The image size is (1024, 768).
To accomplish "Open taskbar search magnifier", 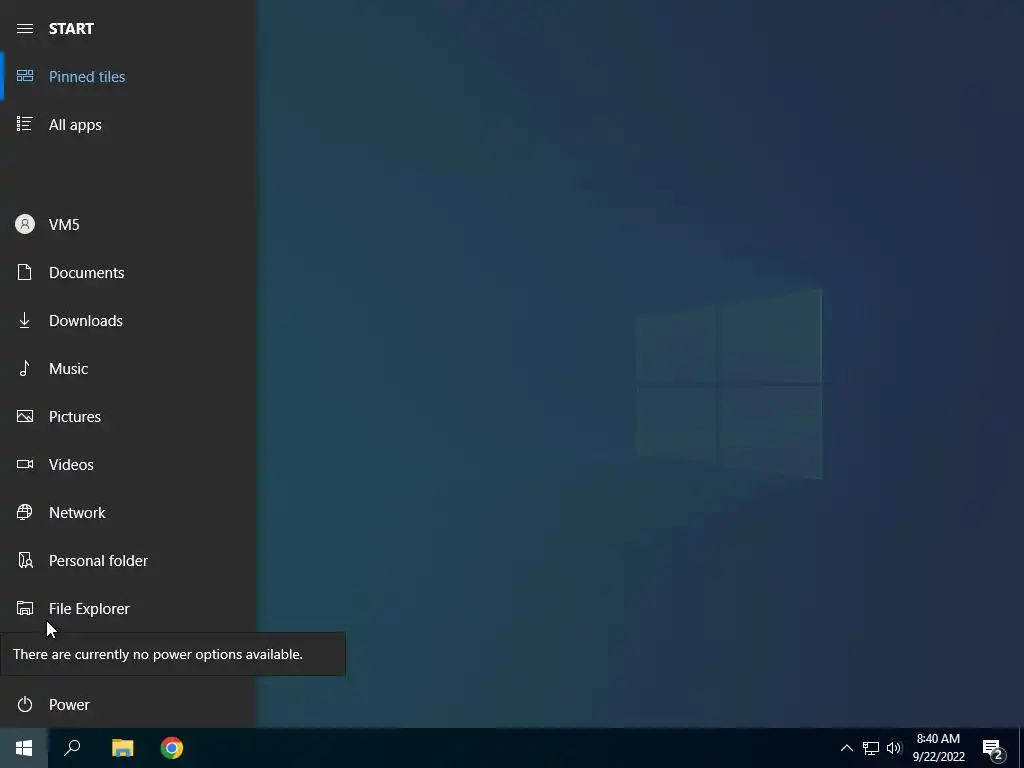I will tap(72, 748).
